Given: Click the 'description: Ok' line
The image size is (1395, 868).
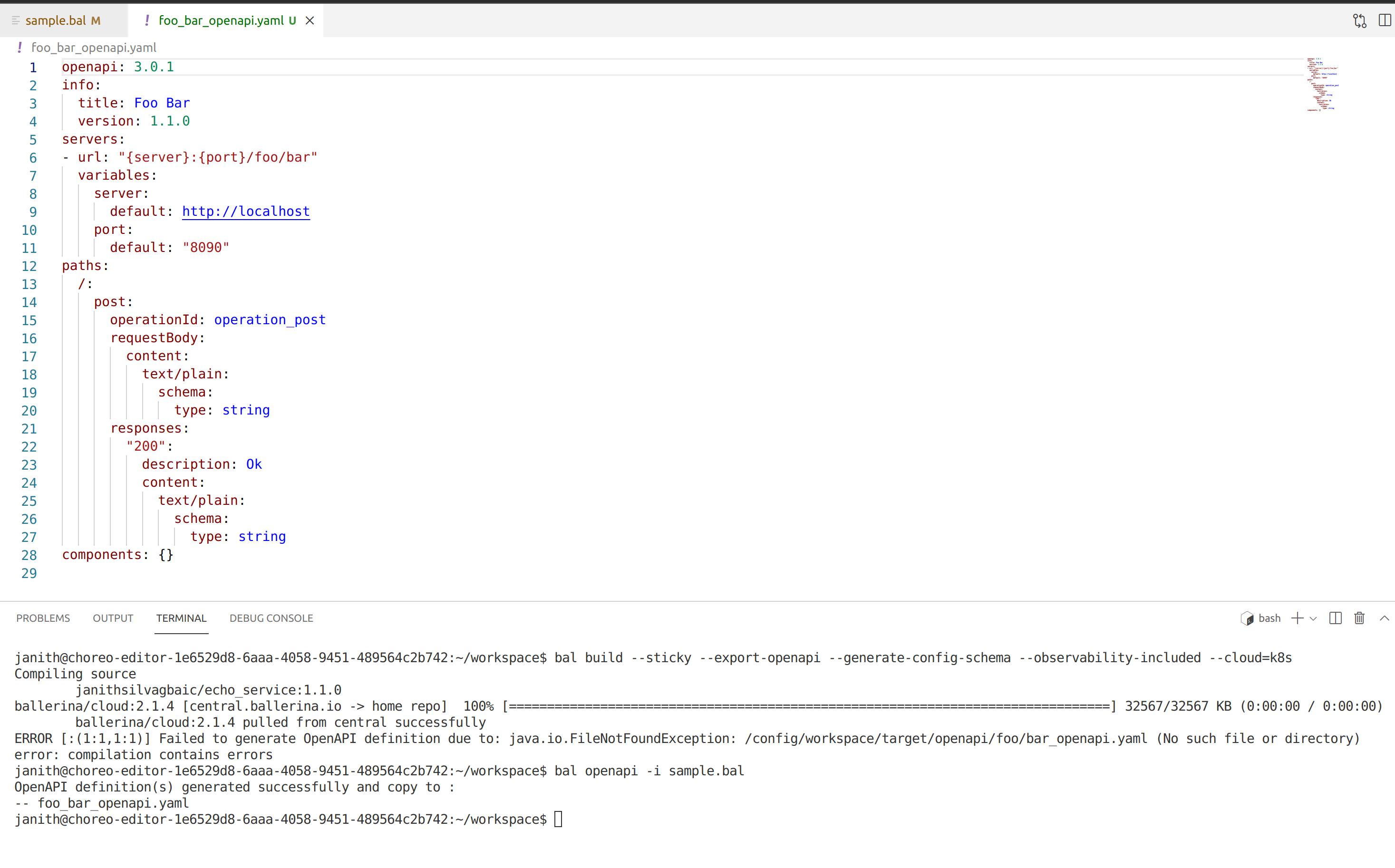Looking at the screenshot, I should click(202, 464).
